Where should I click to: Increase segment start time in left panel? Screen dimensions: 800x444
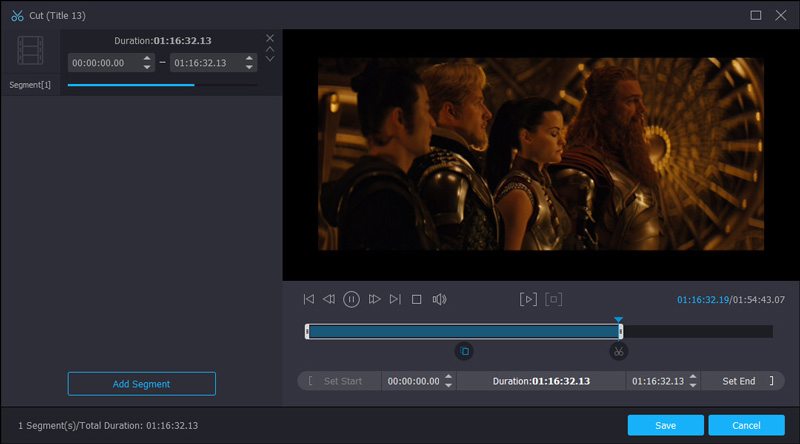click(x=148, y=58)
